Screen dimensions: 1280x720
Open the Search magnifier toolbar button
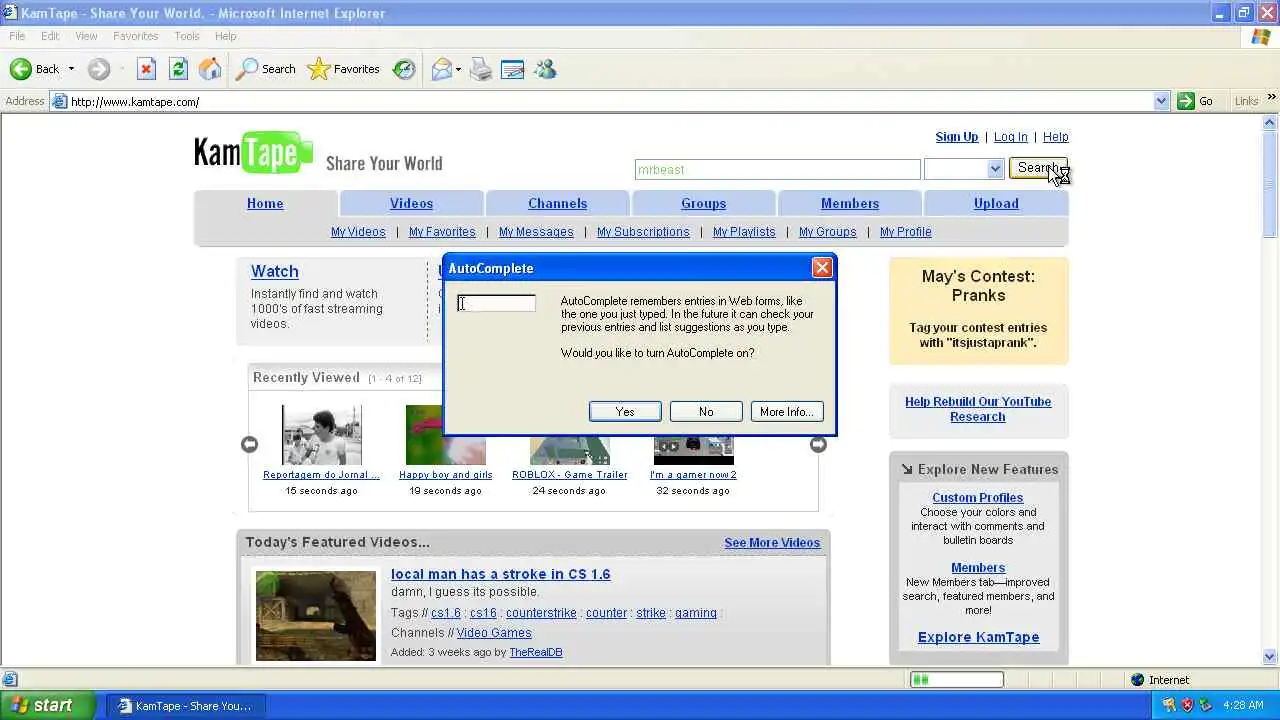265,69
